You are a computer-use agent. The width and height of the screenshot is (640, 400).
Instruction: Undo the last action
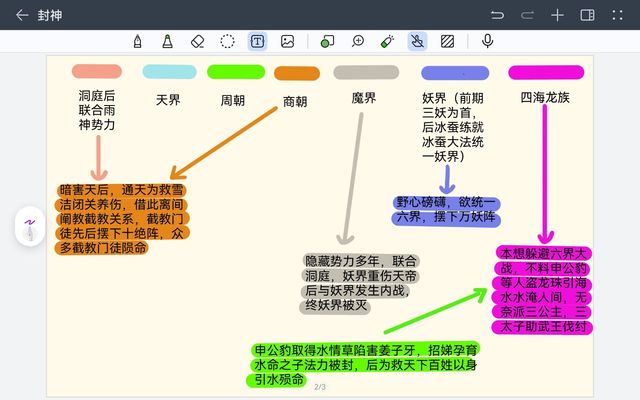coord(497,15)
